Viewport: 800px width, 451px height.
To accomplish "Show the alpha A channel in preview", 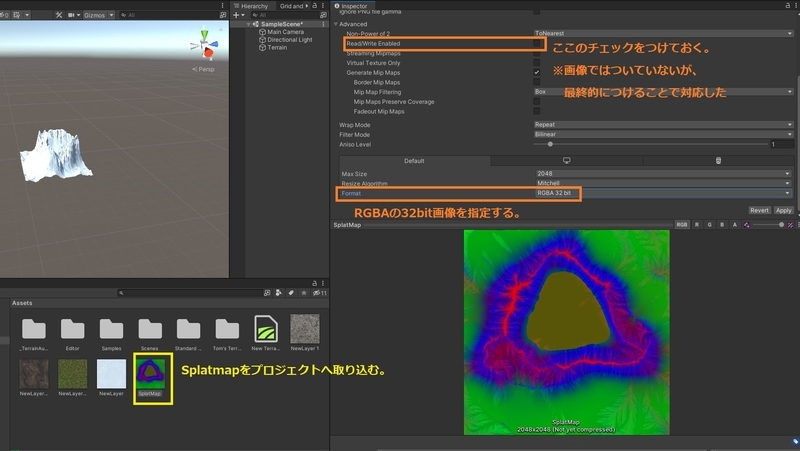I will coord(735,224).
